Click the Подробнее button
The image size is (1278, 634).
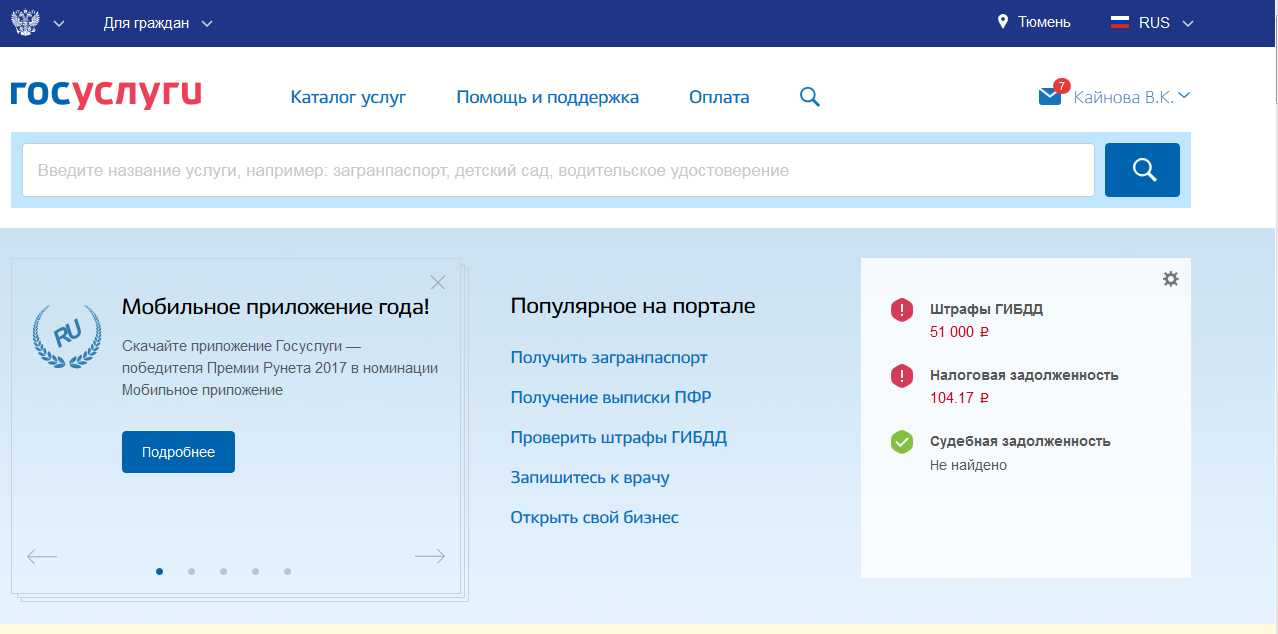pos(178,452)
